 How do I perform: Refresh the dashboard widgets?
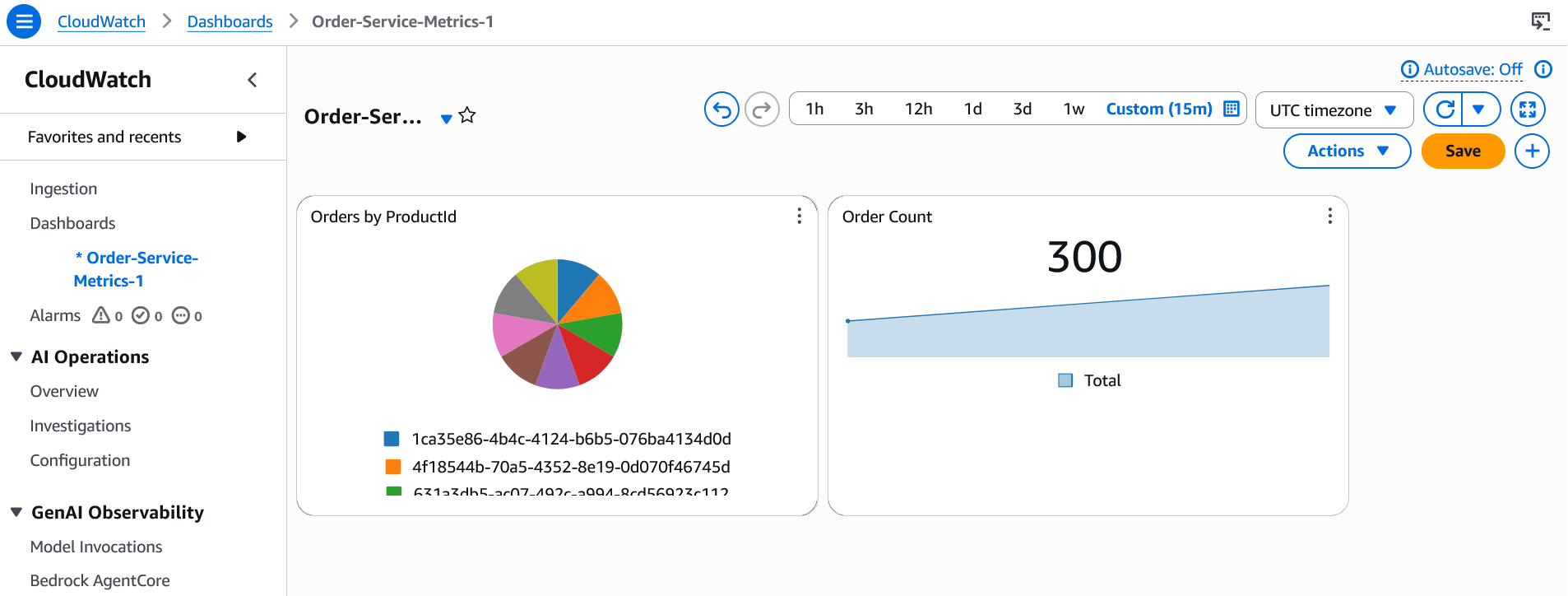coord(1445,109)
